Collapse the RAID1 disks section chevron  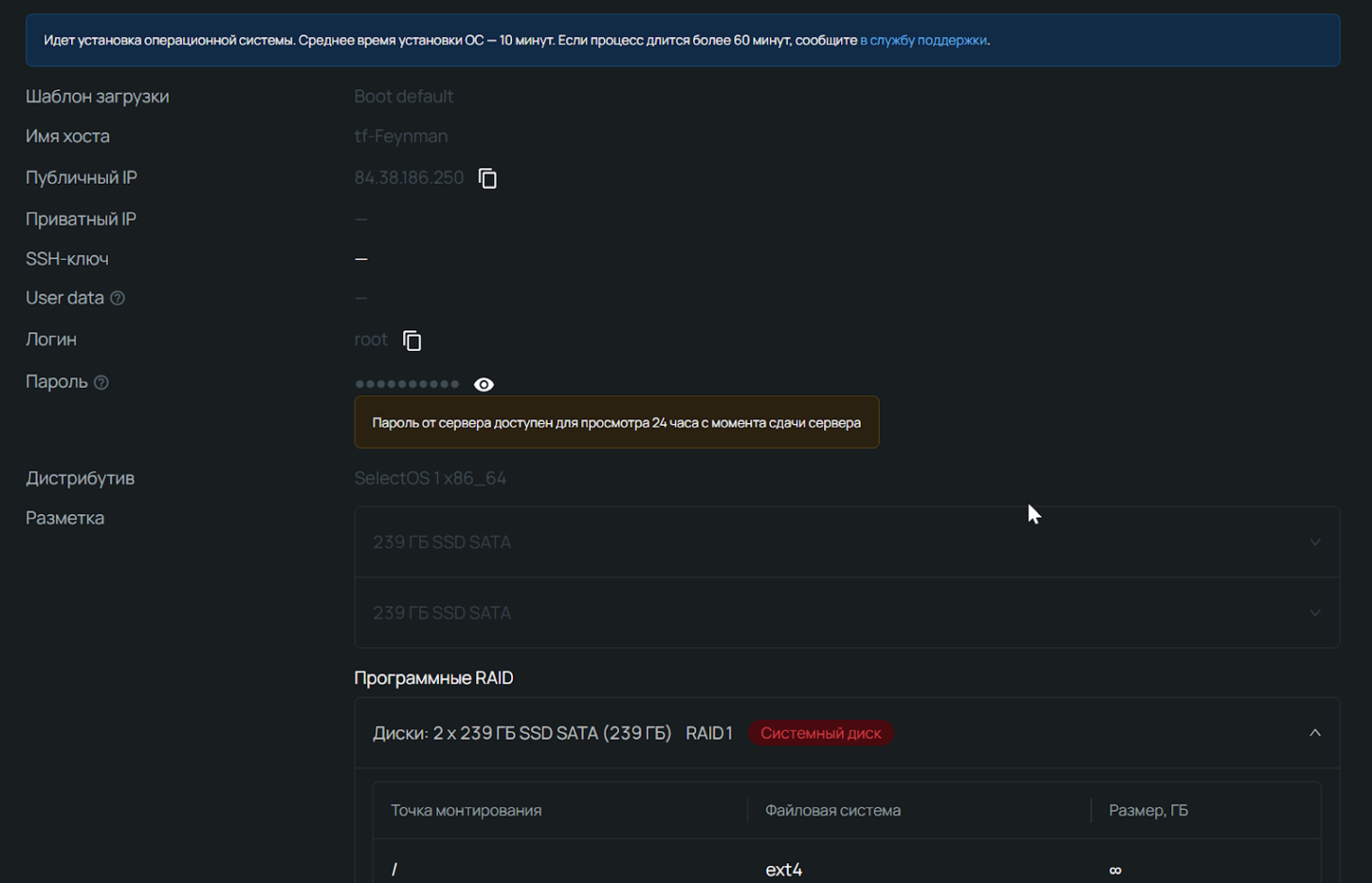click(x=1314, y=733)
